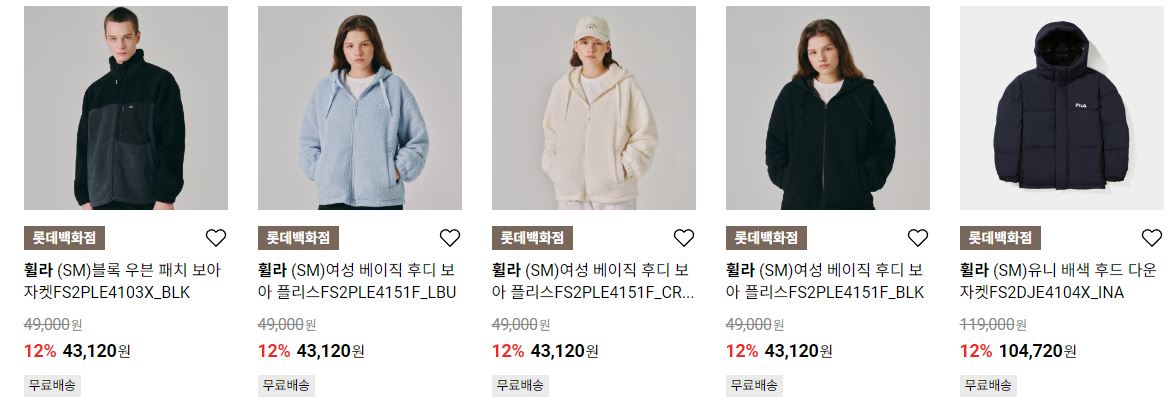Toggle wishlist heart for black women's hoodie fleece
Viewport: 1174px width, 418px height.
[917, 238]
